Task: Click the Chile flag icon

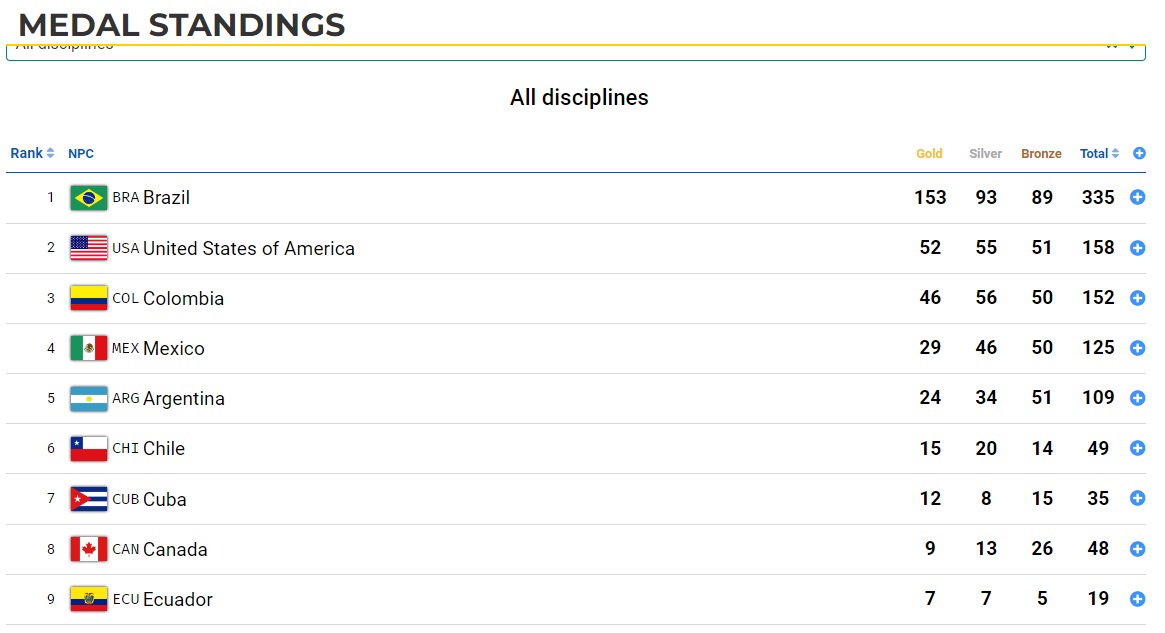Action: coord(88,449)
